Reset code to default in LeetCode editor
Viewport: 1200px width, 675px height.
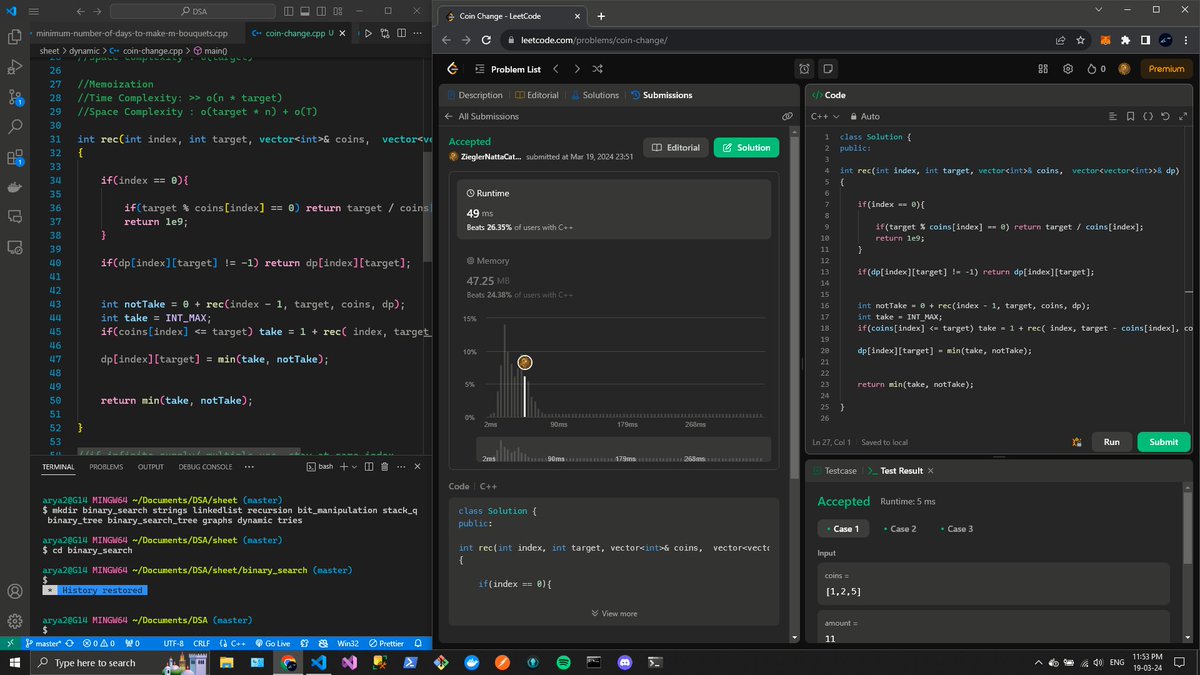tap(1166, 116)
